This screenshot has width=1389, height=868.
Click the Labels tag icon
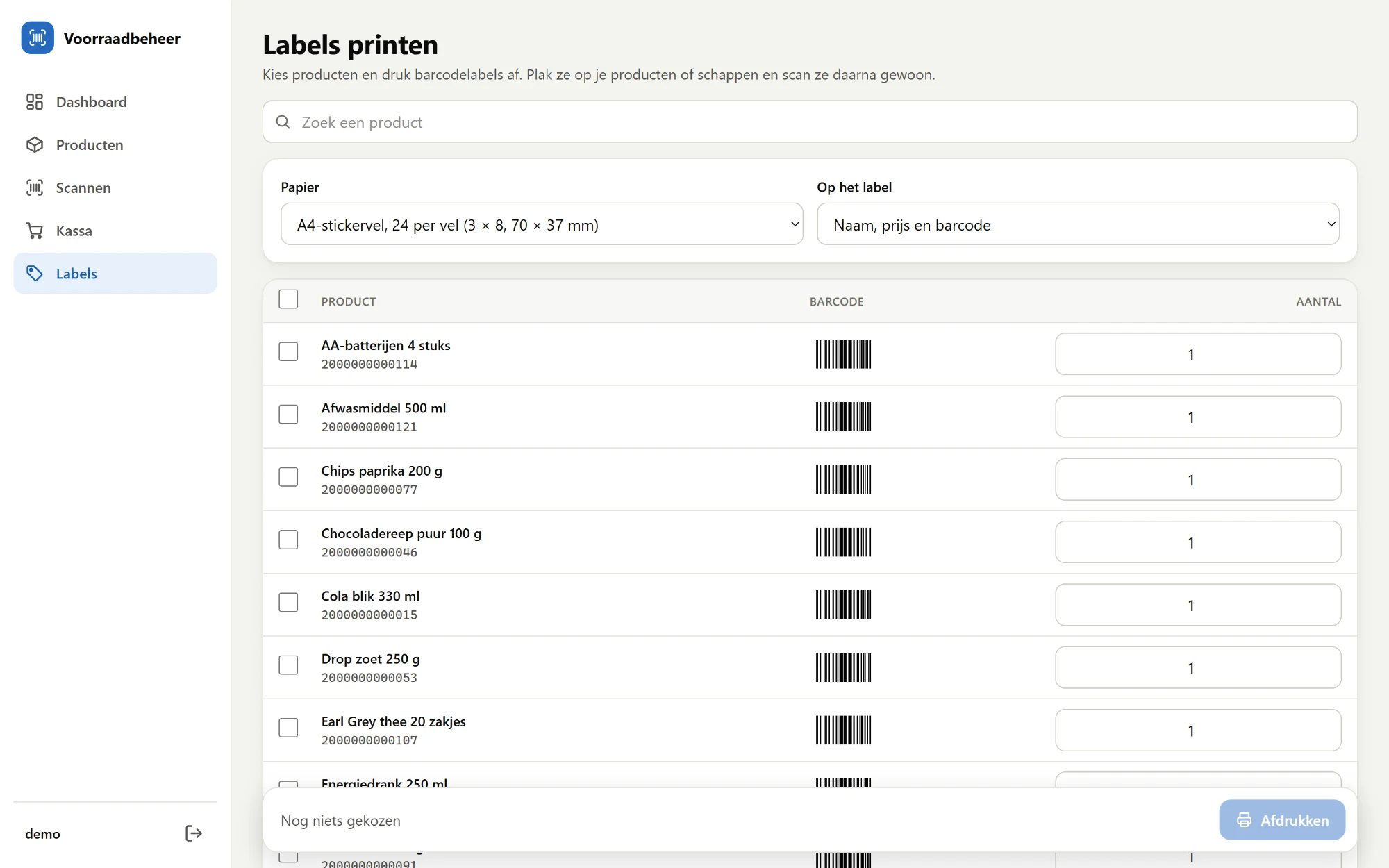[35, 274]
